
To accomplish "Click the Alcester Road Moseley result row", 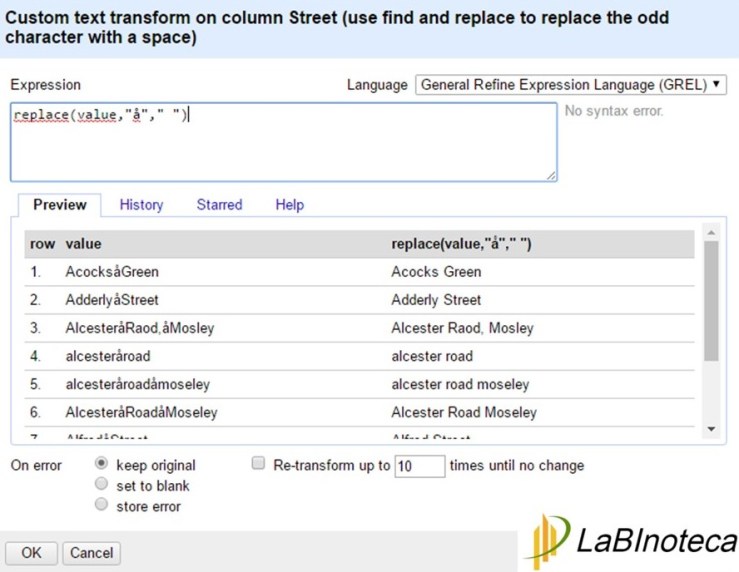I will pos(464,412).
